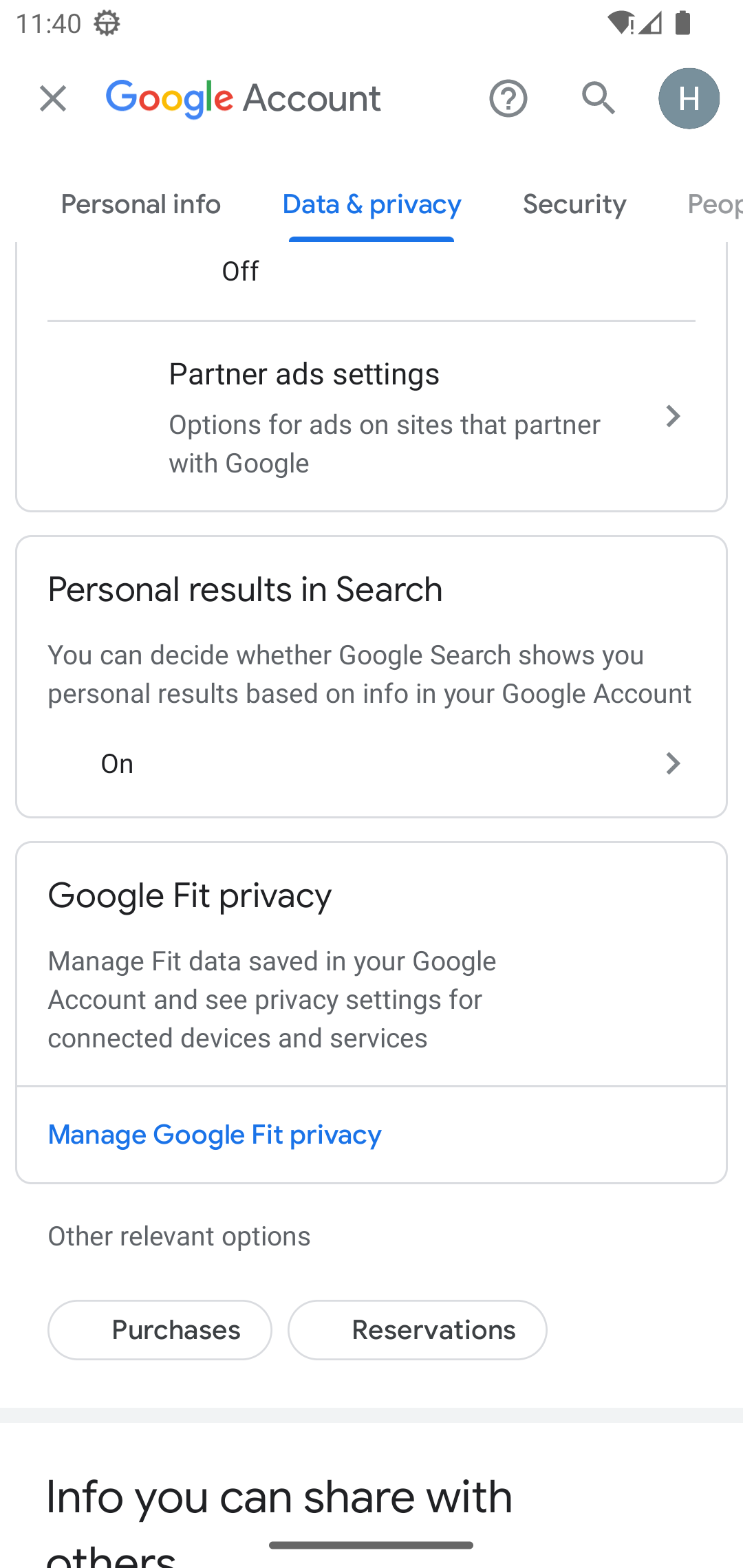
Task: Tap the Google Account logo
Action: pyautogui.click(x=244, y=98)
